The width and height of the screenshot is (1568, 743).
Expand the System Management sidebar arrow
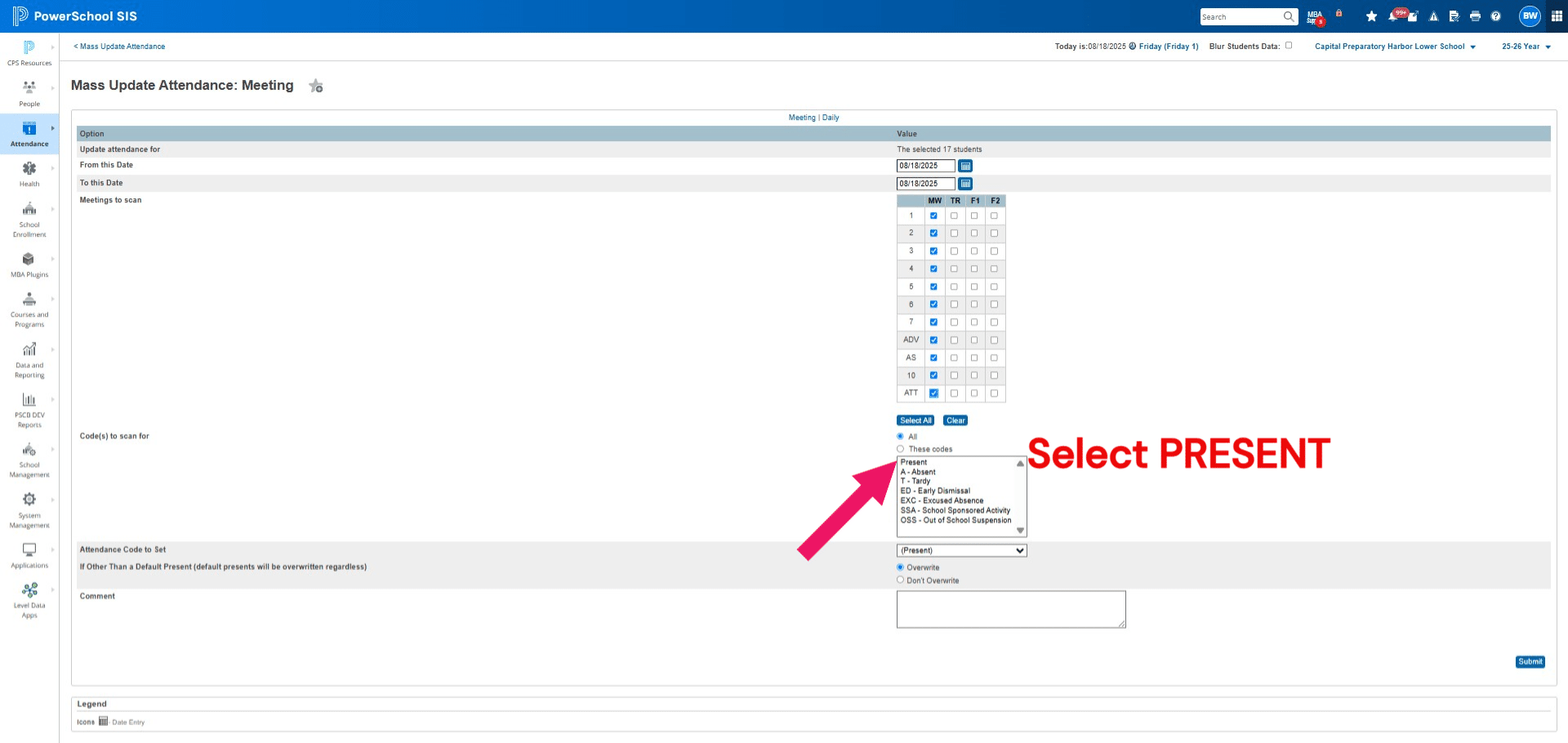(53, 500)
